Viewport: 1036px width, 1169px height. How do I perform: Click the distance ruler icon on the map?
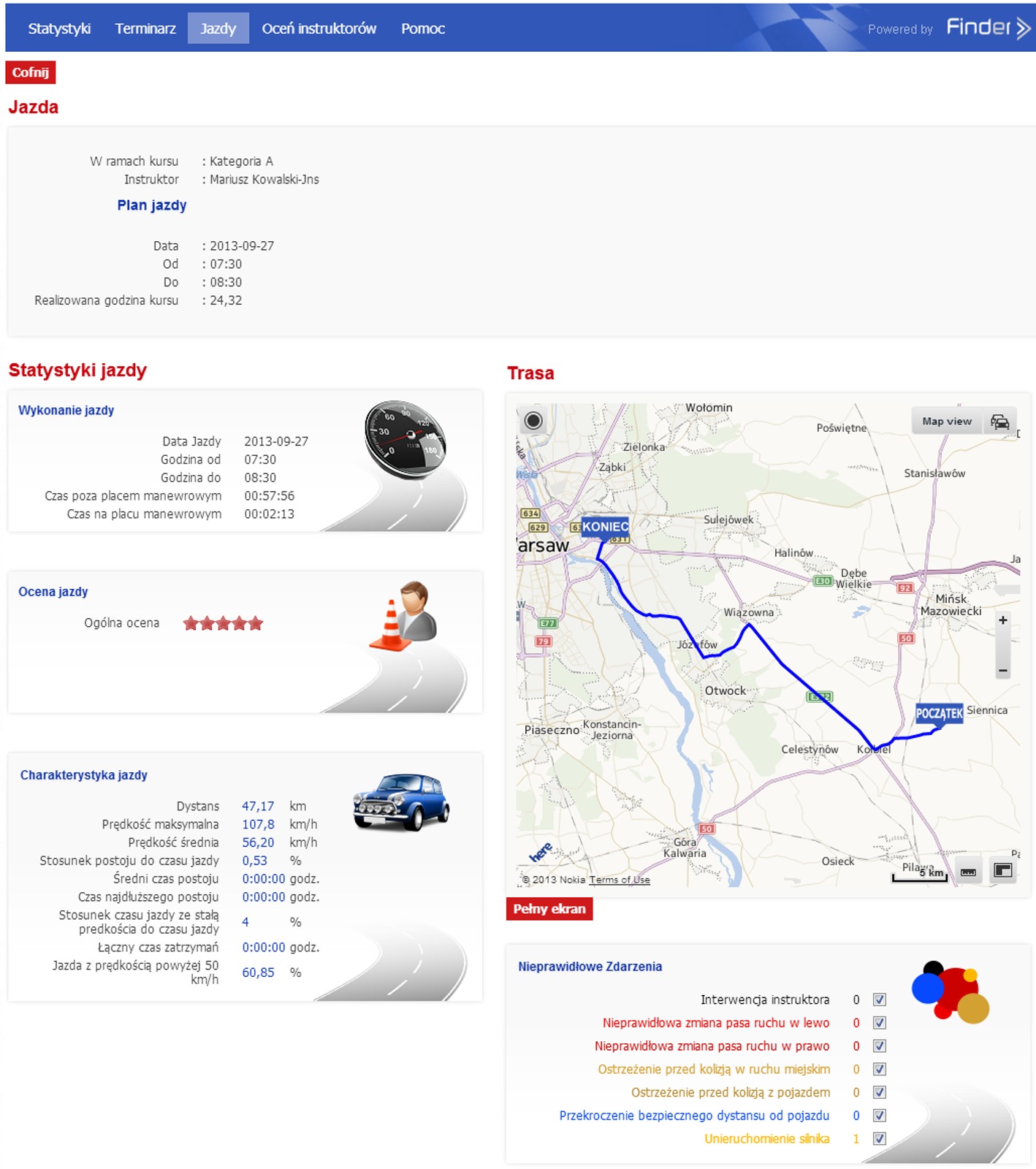pos(968,871)
